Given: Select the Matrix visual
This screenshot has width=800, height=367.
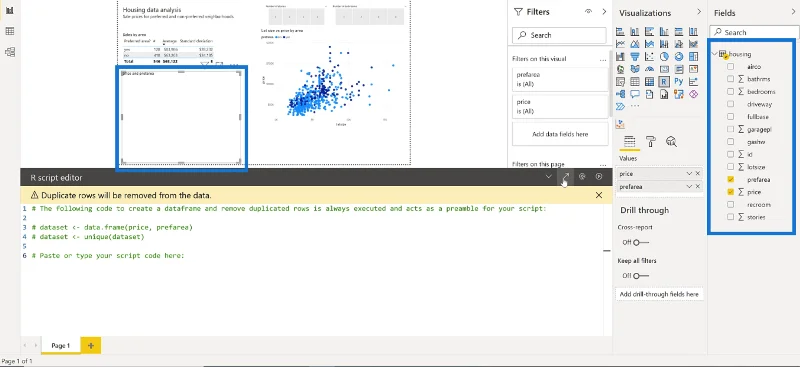Looking at the screenshot, I should pyautogui.click(x=649, y=82).
